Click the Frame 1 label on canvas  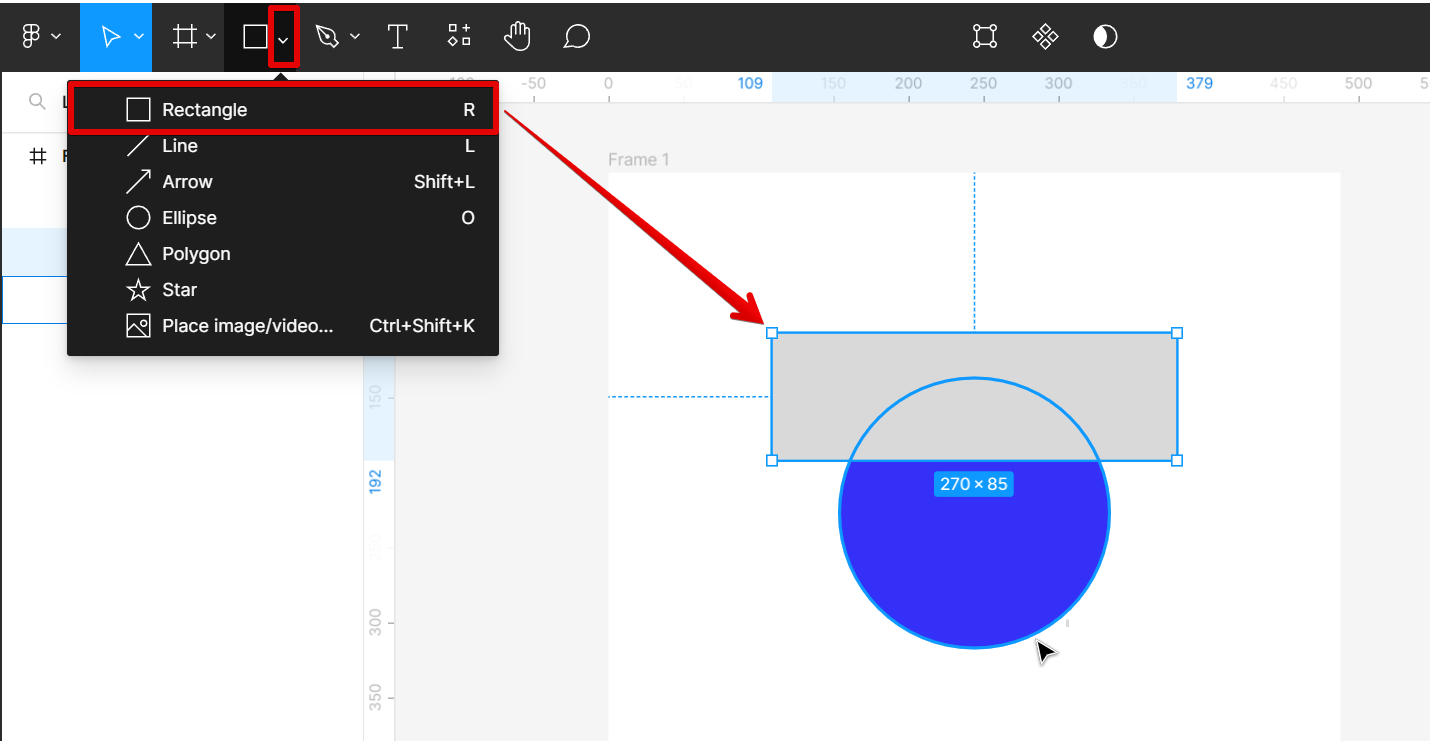tap(639, 160)
